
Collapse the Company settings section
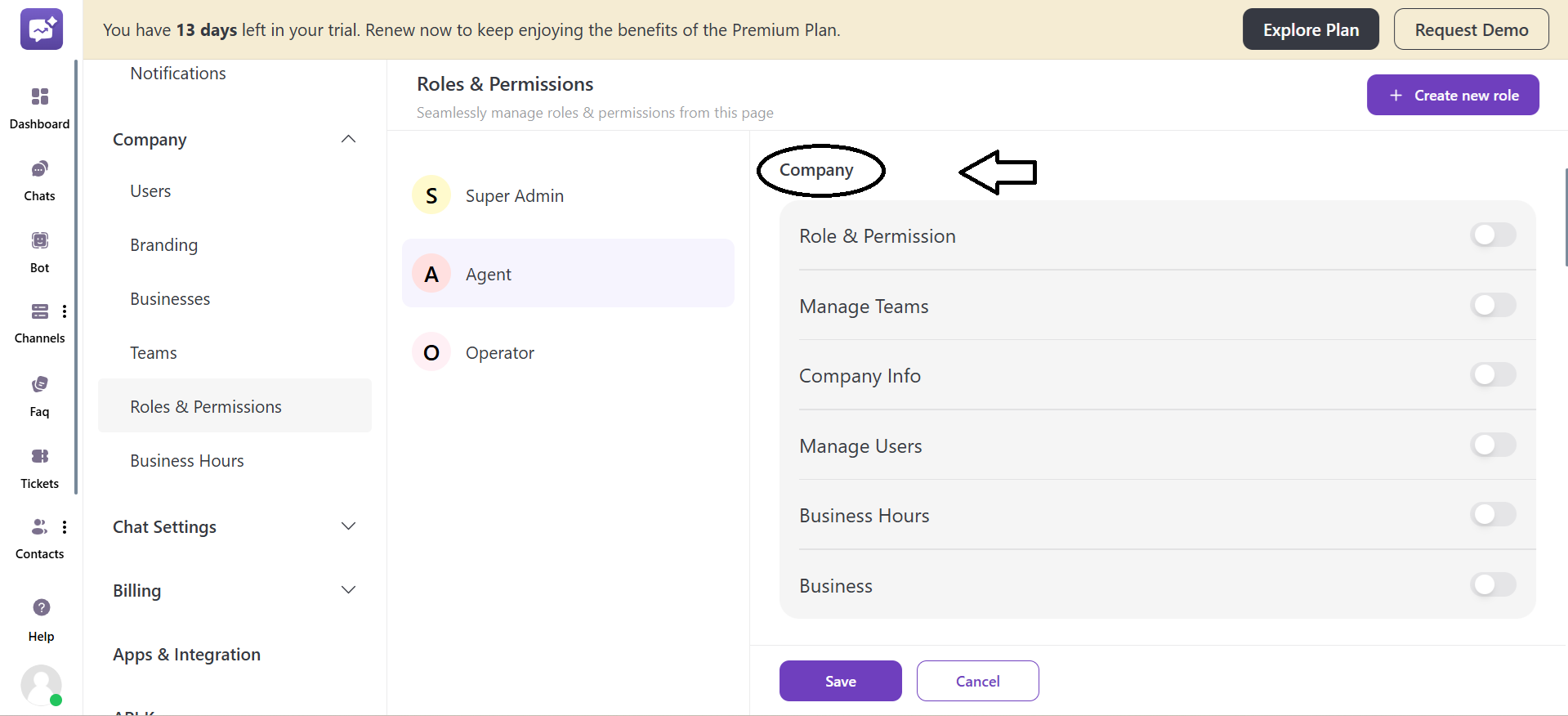(x=348, y=139)
